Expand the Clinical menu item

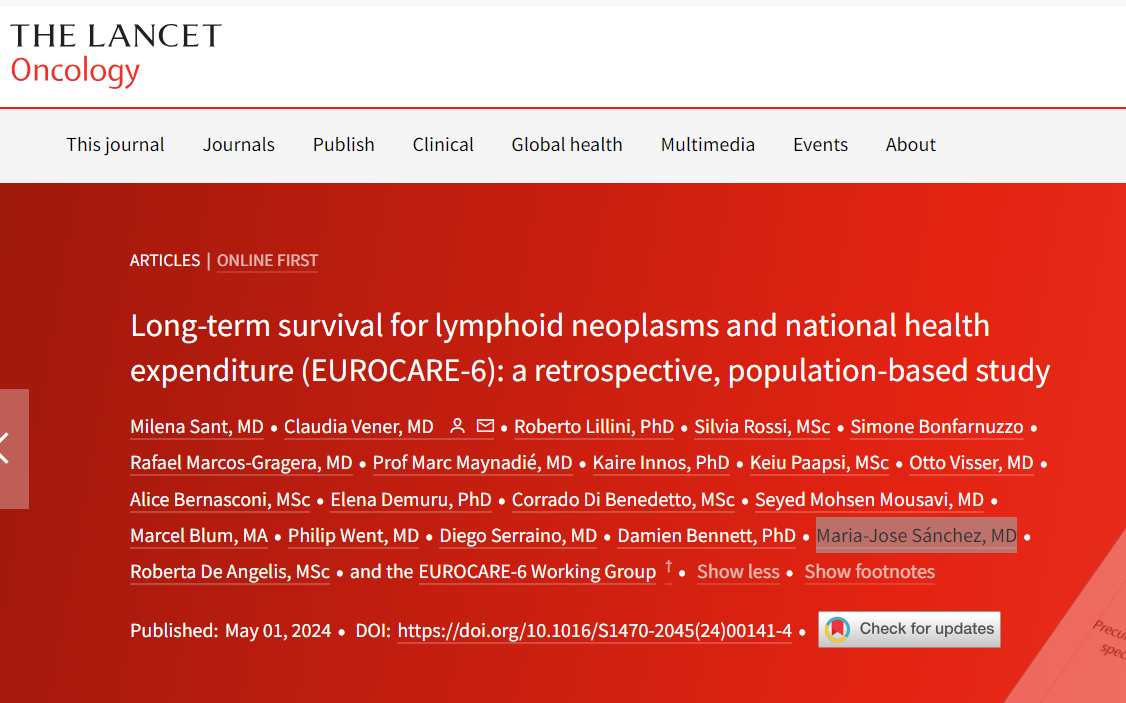point(443,145)
